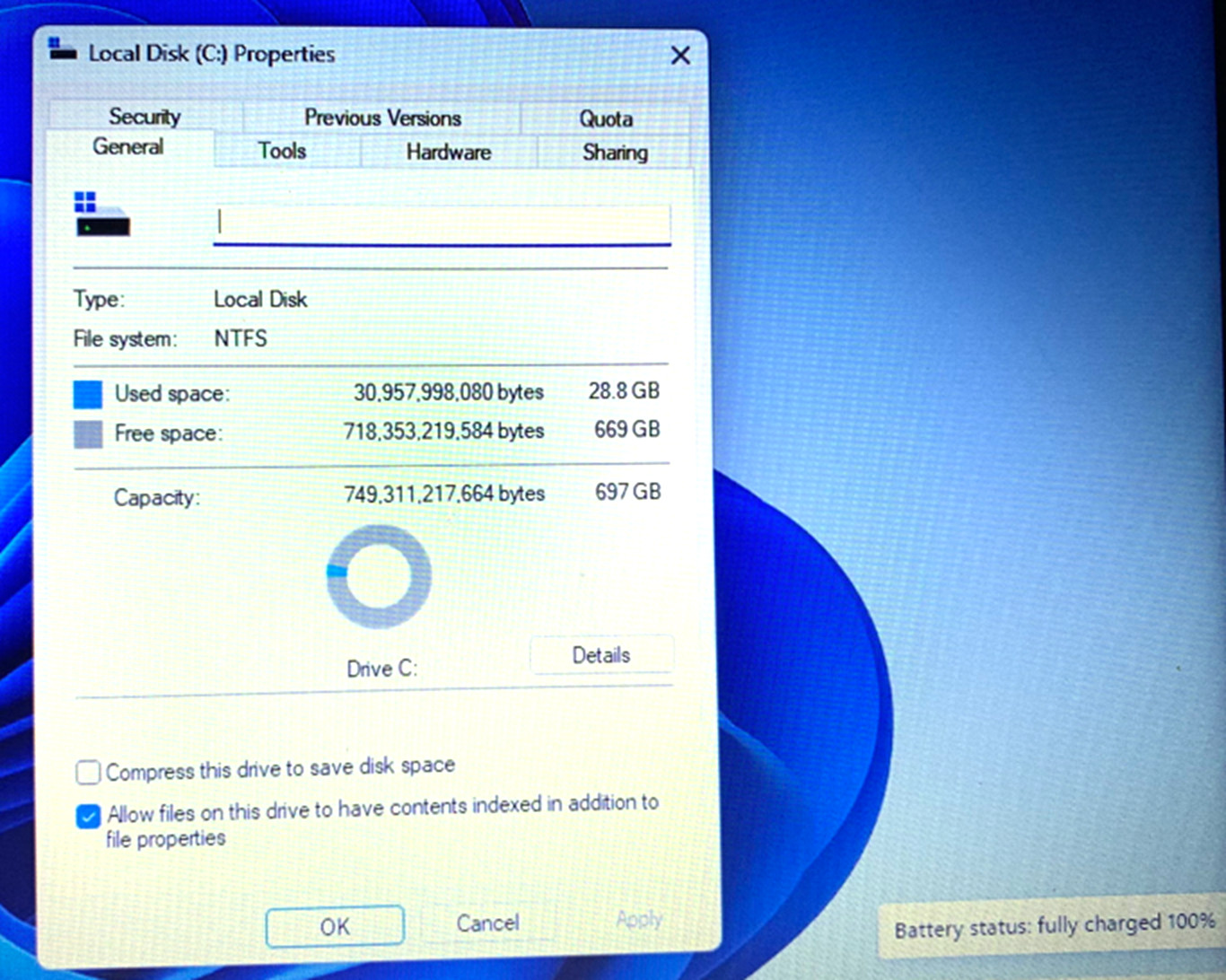
Task: Enable Compress this drive checkbox
Action: click(88, 772)
